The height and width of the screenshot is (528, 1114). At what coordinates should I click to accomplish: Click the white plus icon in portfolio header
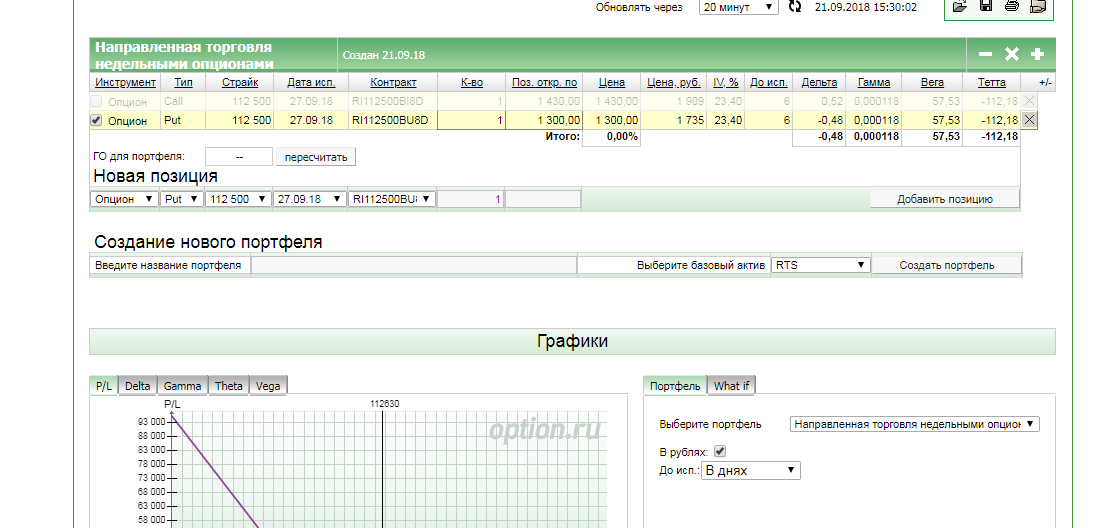tap(1037, 54)
